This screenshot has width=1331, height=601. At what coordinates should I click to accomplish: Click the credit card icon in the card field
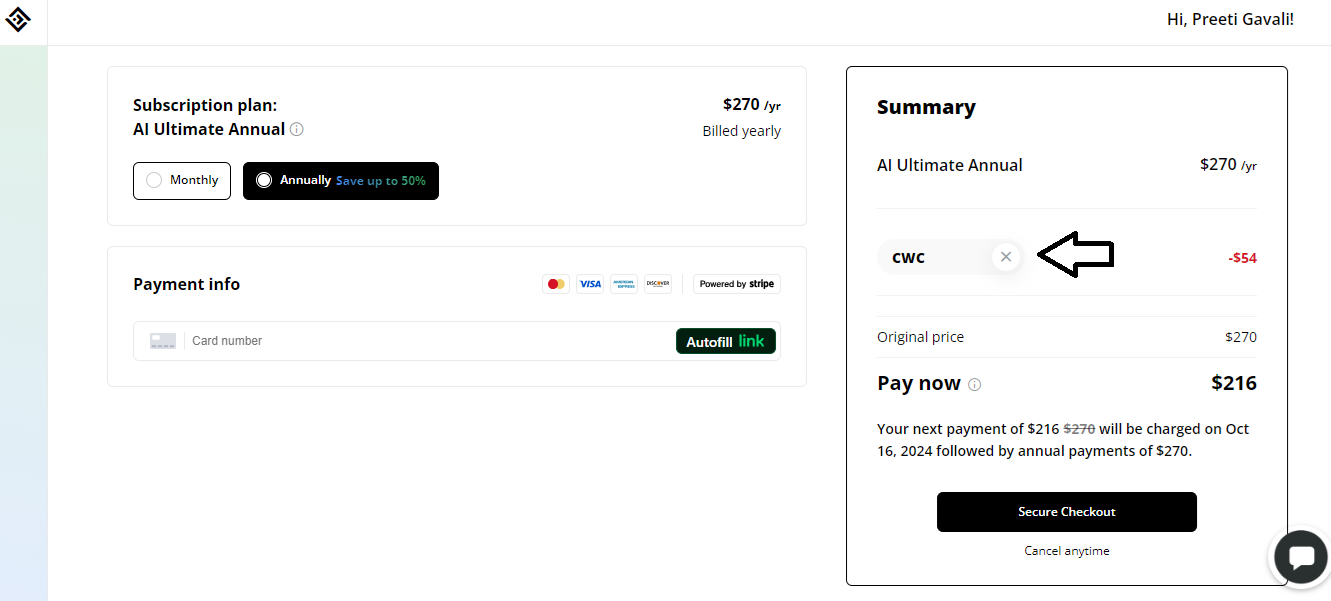pos(163,341)
